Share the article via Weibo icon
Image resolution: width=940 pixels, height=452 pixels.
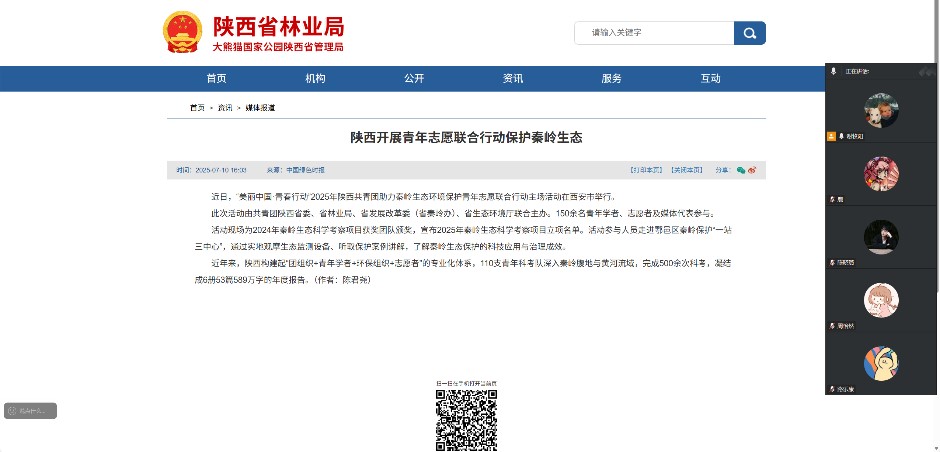(x=752, y=170)
